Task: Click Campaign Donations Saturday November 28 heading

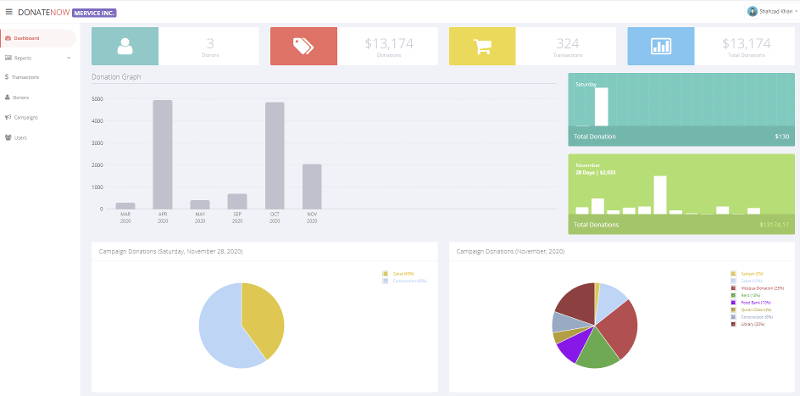Action: click(171, 252)
